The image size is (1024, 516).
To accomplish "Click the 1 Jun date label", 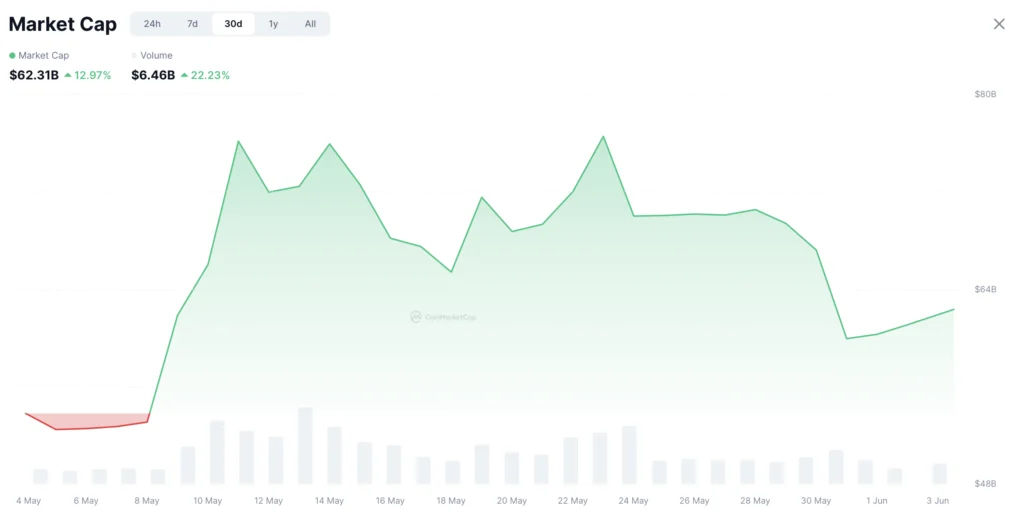I will (877, 501).
